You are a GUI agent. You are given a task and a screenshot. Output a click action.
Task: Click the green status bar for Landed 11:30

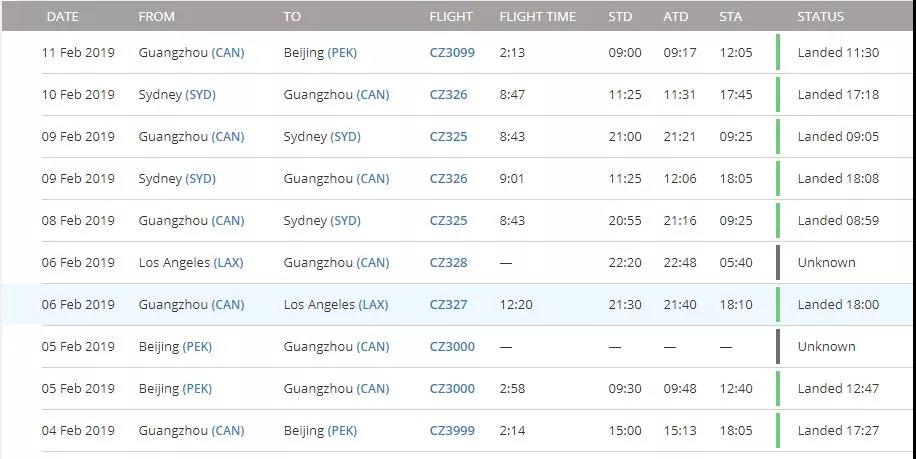pos(778,53)
